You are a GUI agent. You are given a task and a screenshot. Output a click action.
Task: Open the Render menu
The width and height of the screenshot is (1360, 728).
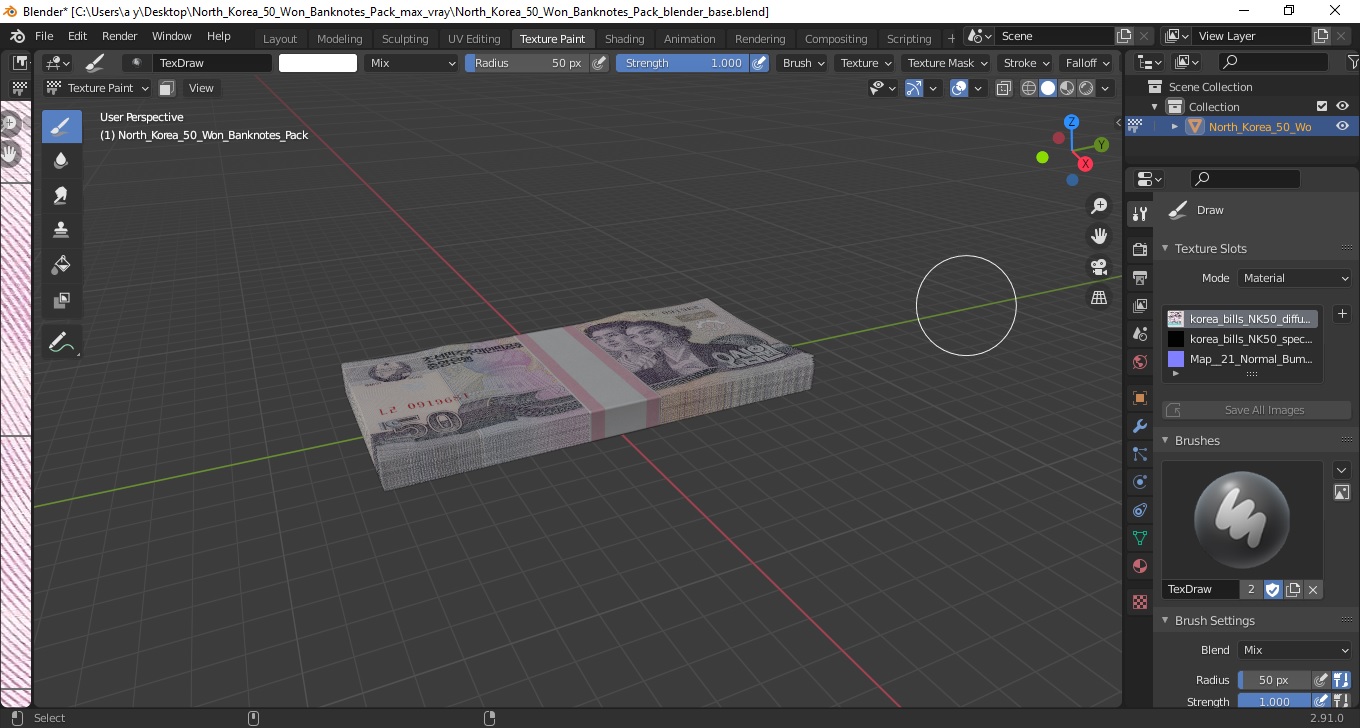[x=119, y=36]
